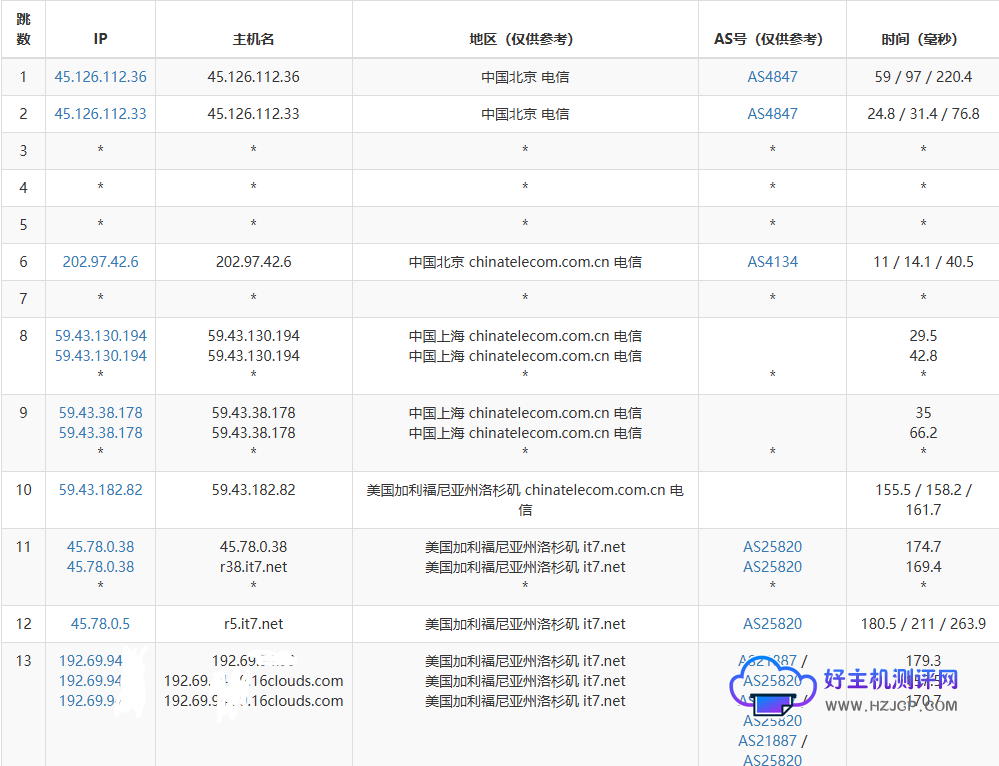Open IP link 45.126.112.36 in hop 1
The image size is (999, 766).
point(100,77)
